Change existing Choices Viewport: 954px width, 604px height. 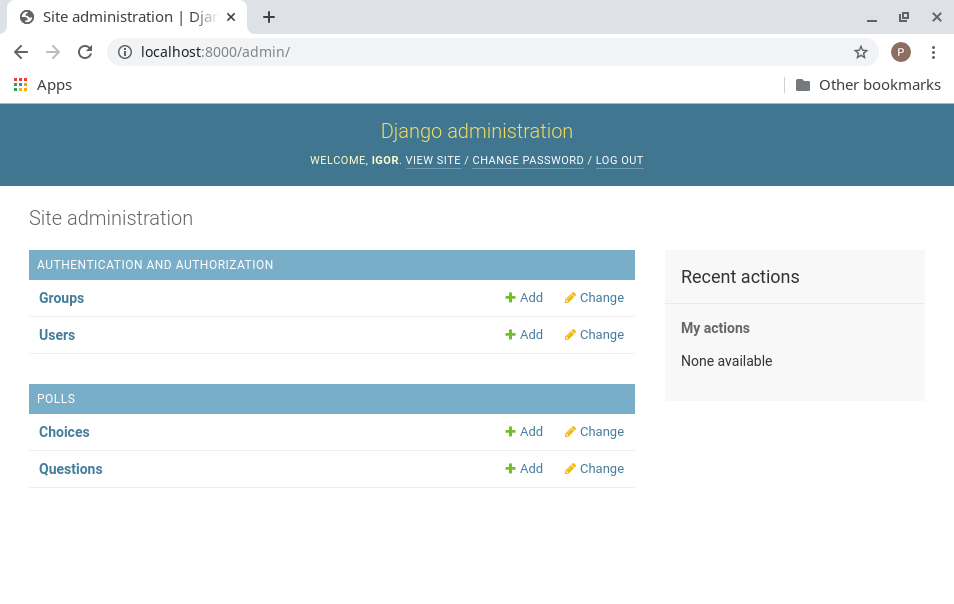[594, 432]
